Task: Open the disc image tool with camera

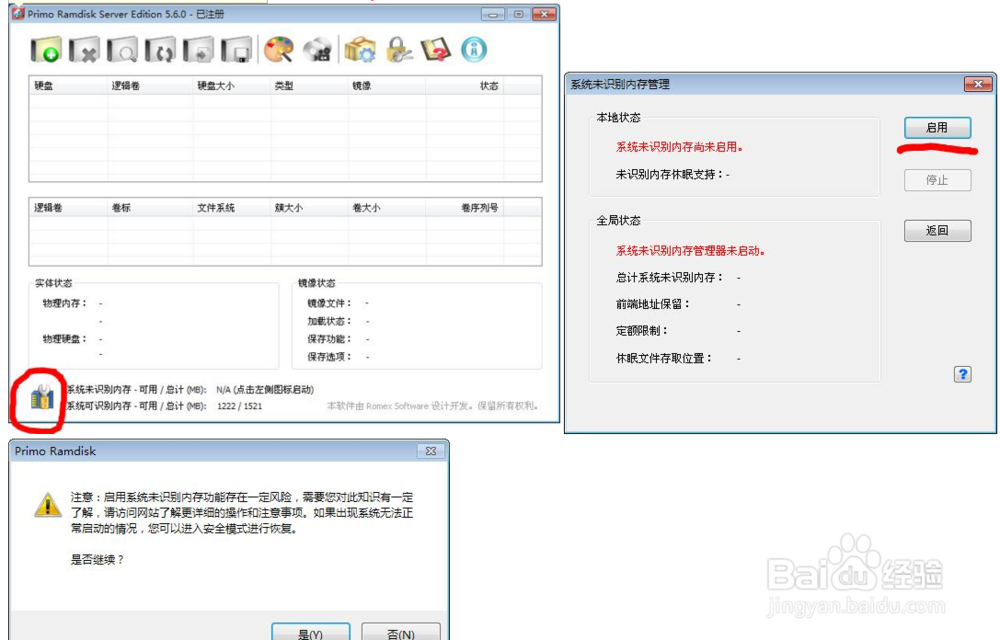Action: point(317,50)
